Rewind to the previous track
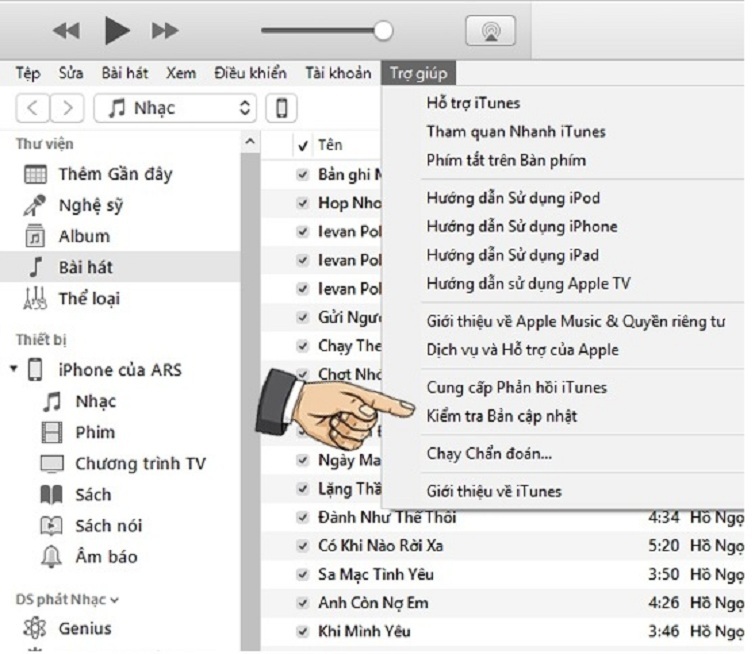Image resolution: width=755 pixels, height=654 pixels. coord(67,31)
